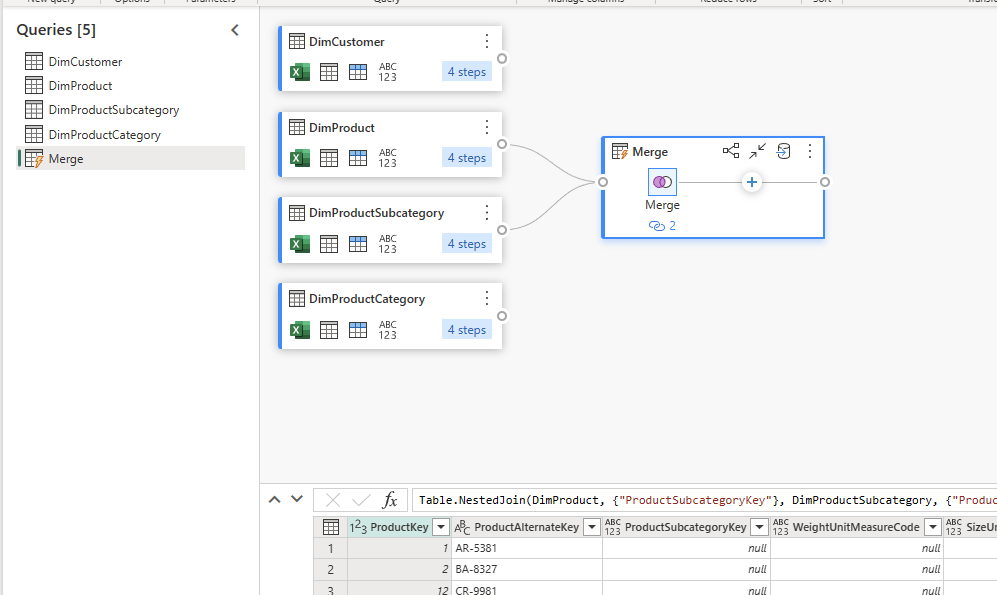Viewport: 997px width, 595px height.
Task: Click the database staging icon on Merge
Action: 784,151
